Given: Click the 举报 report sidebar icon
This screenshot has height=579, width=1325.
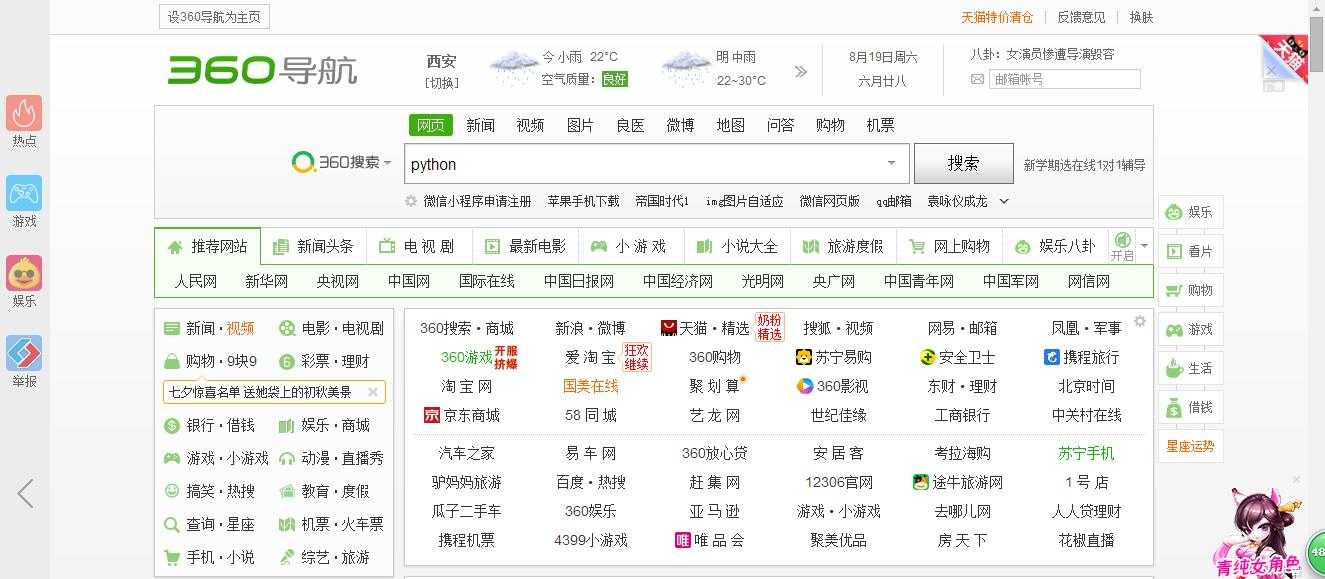Looking at the screenshot, I should (24, 353).
